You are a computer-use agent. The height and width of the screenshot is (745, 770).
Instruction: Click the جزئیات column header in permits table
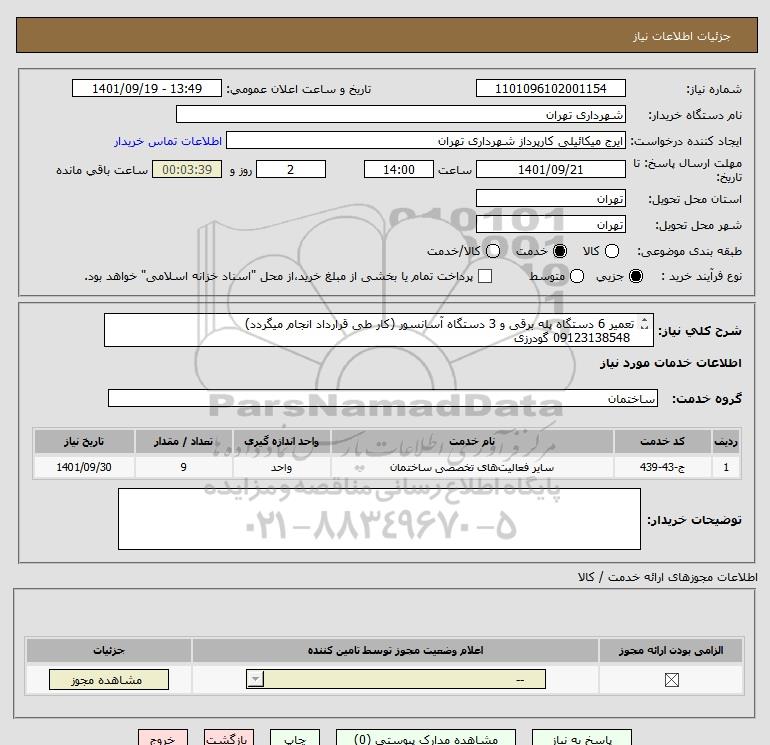[109, 650]
